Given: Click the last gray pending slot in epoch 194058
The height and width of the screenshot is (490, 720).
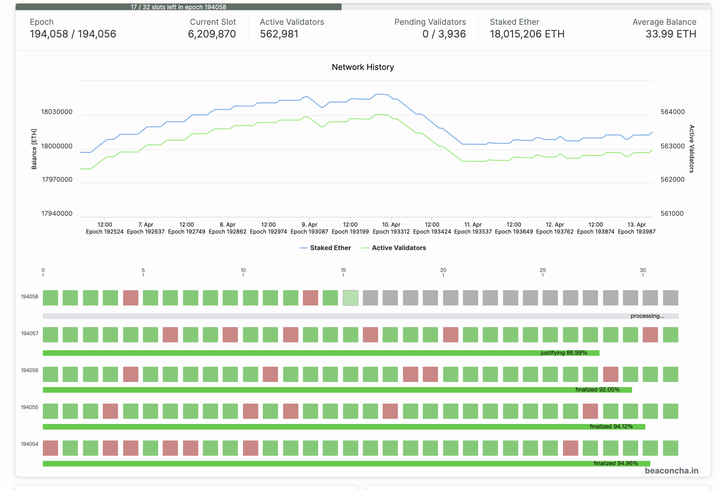Looking at the screenshot, I should click(x=670, y=297).
